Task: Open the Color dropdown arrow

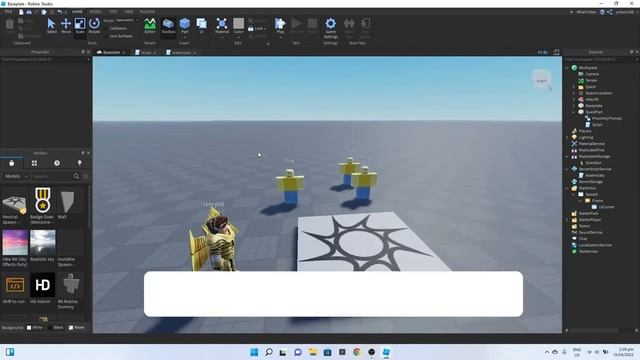Action: click(239, 37)
